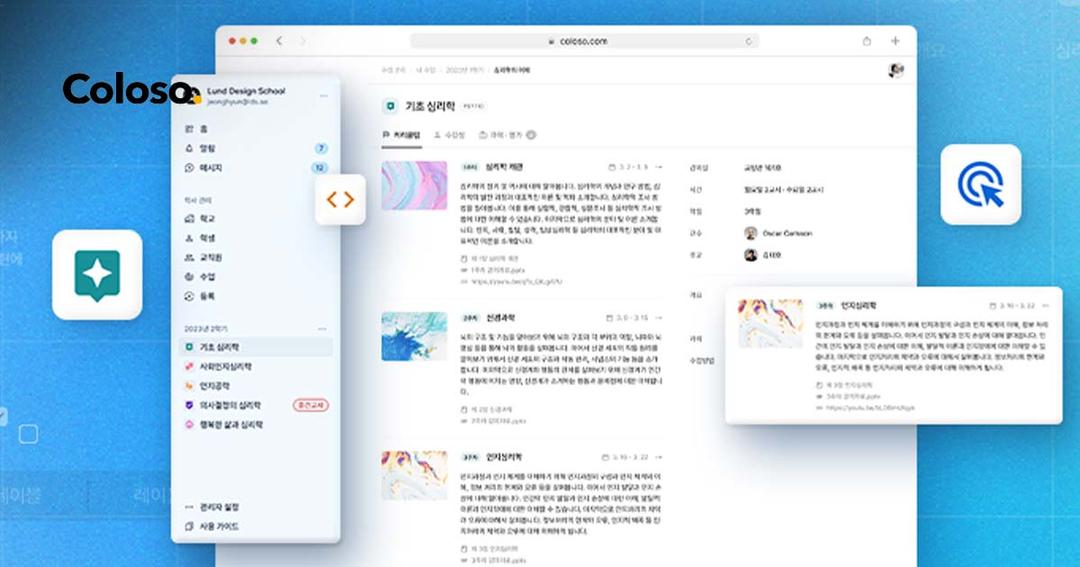This screenshot has height=567, width=1080.
Task: Click the orange code brackets floating button
Action: pos(340,200)
